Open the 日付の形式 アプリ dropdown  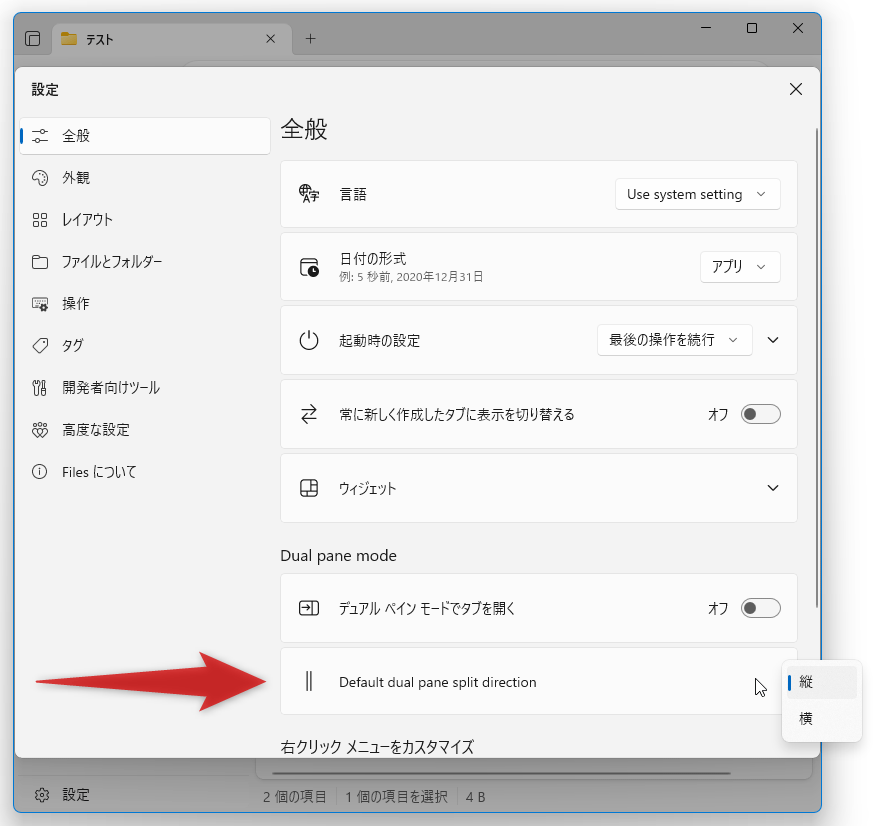(x=740, y=267)
